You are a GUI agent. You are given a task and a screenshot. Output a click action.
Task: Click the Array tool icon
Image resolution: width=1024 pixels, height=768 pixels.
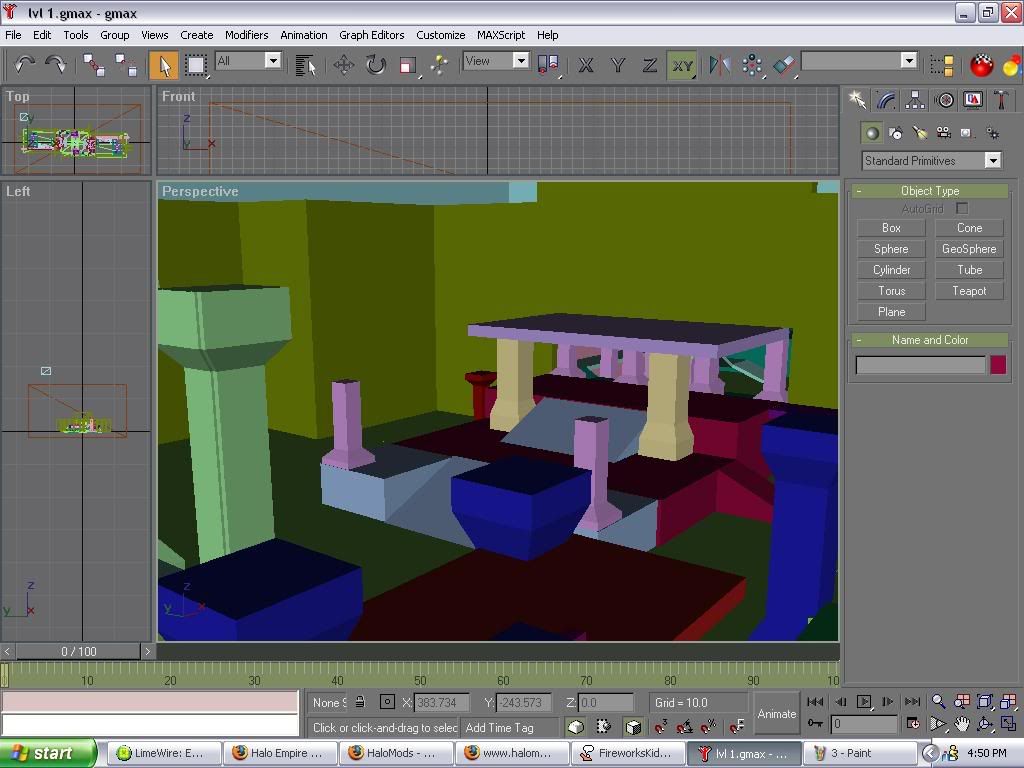(x=752, y=65)
